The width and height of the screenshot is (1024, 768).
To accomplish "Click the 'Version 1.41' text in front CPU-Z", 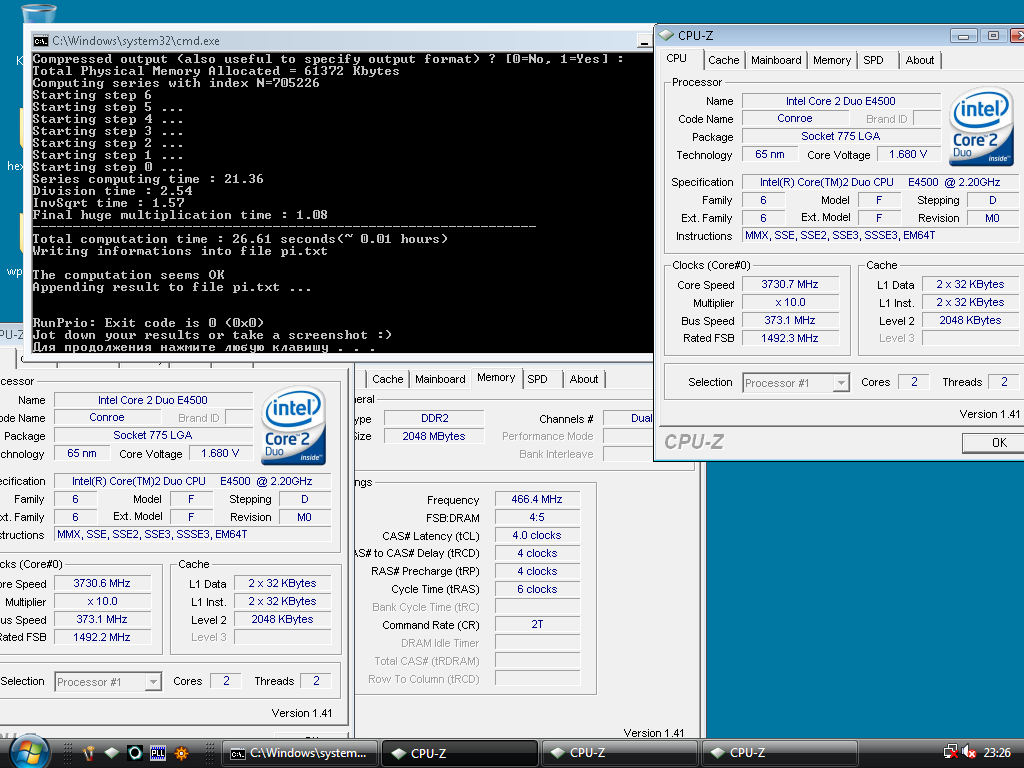I will click(989, 414).
